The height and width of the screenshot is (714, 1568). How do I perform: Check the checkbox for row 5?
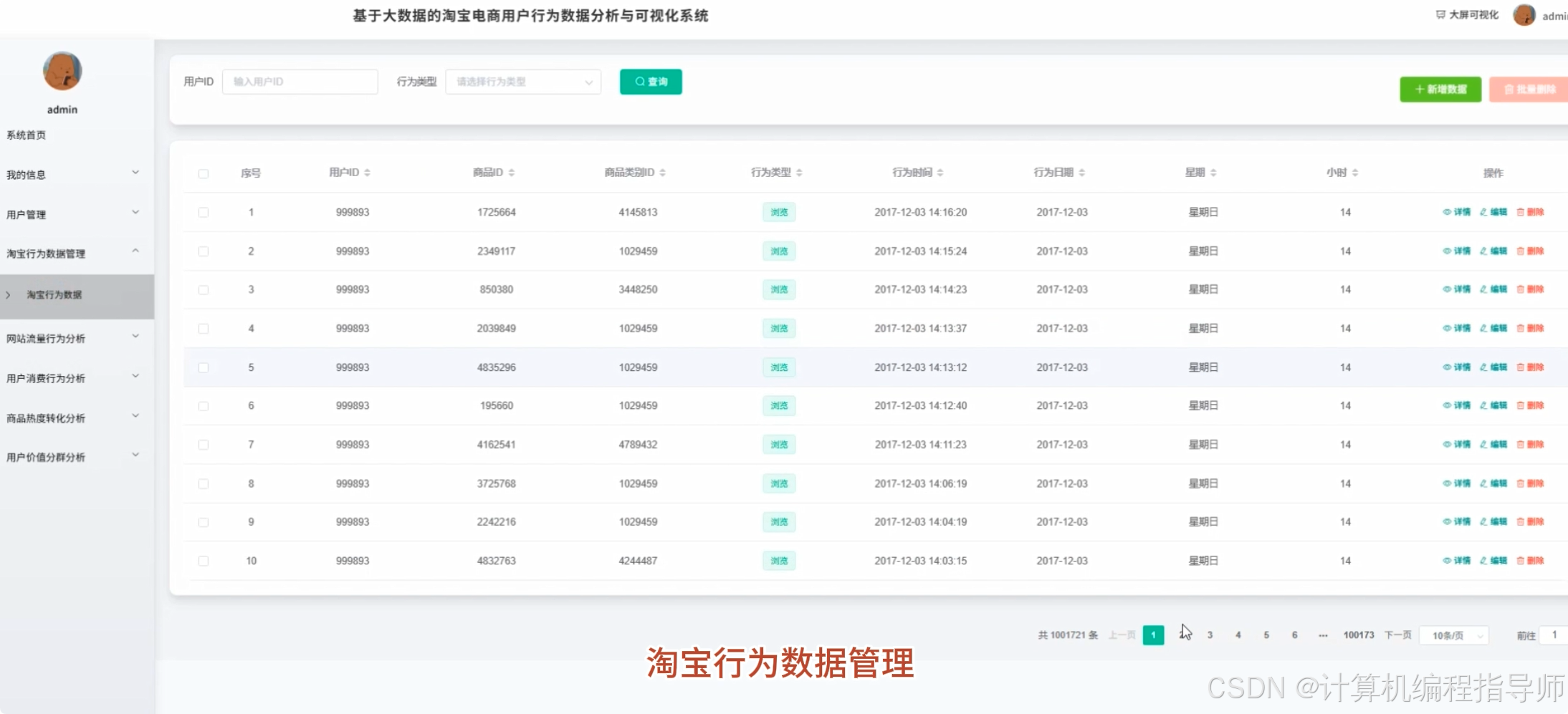click(204, 367)
